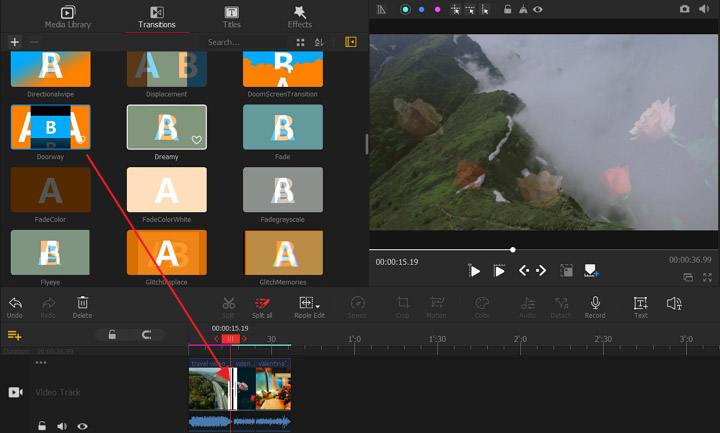Click the transitions Search field
Image resolution: width=720 pixels, height=433 pixels.
tap(245, 42)
